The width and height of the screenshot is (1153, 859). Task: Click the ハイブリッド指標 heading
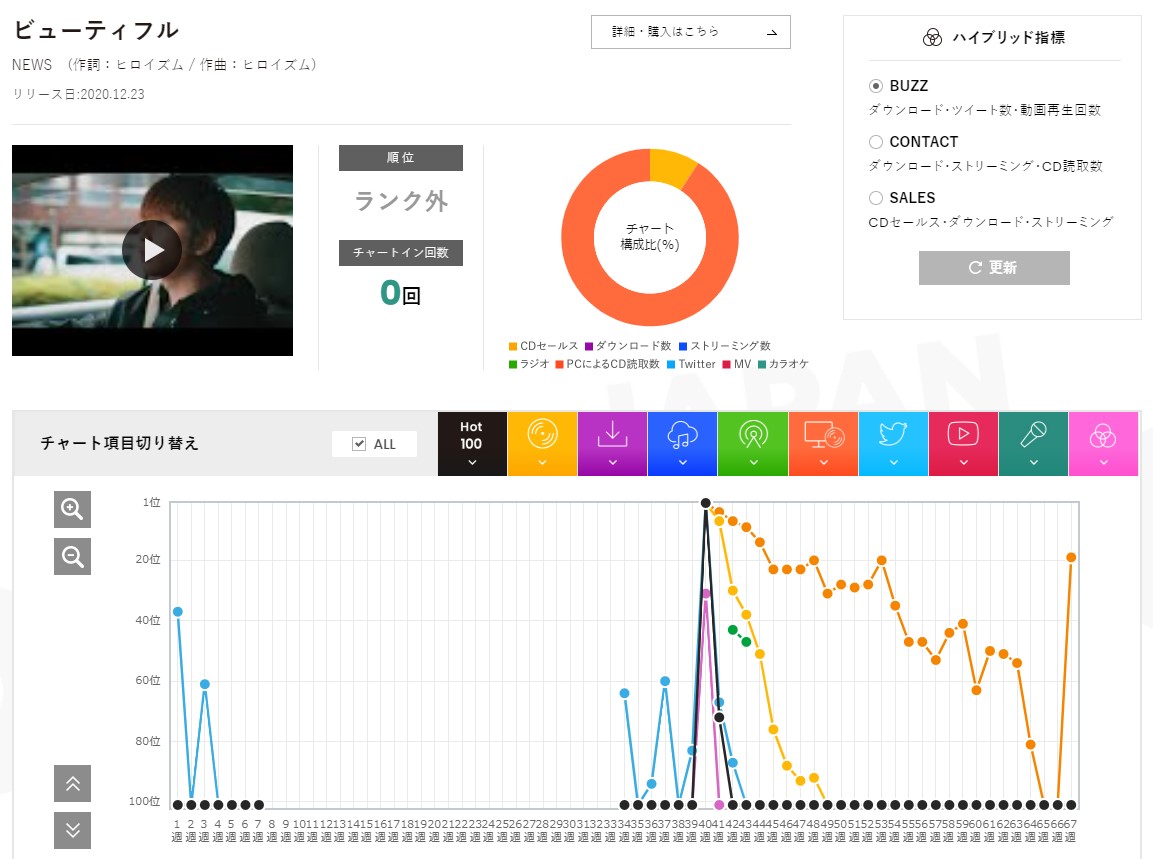tap(1008, 38)
